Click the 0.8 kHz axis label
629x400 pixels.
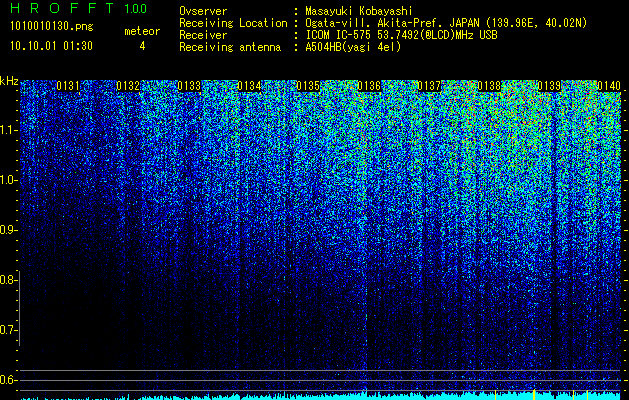8,280
